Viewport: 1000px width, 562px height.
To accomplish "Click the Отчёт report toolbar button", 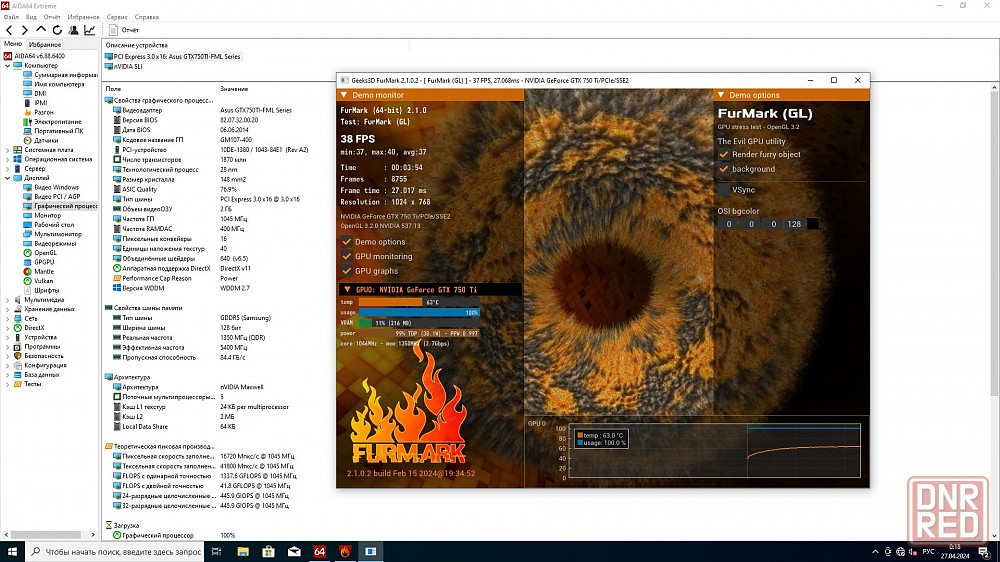I will pos(124,30).
